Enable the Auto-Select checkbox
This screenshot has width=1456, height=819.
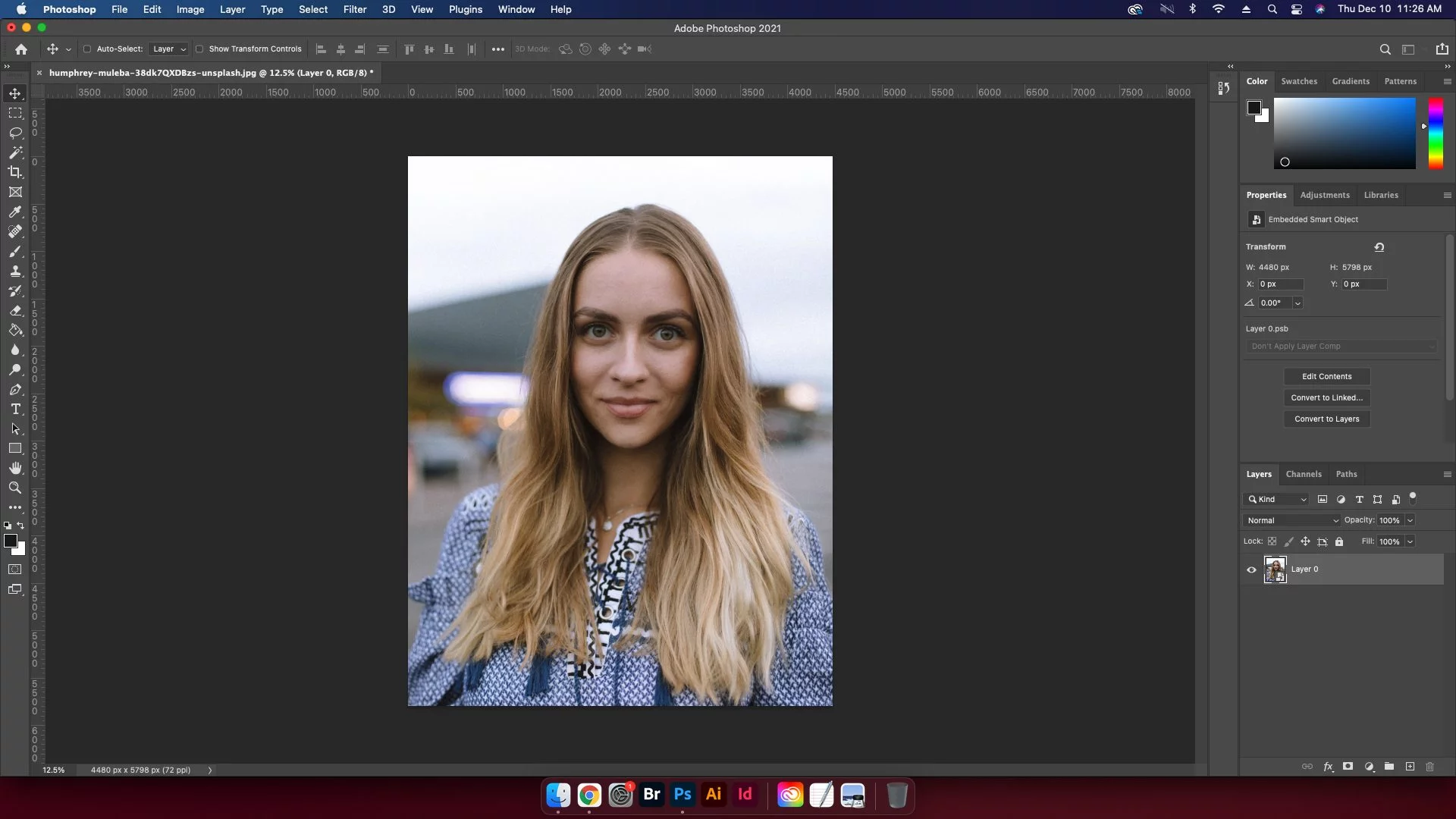tap(87, 49)
